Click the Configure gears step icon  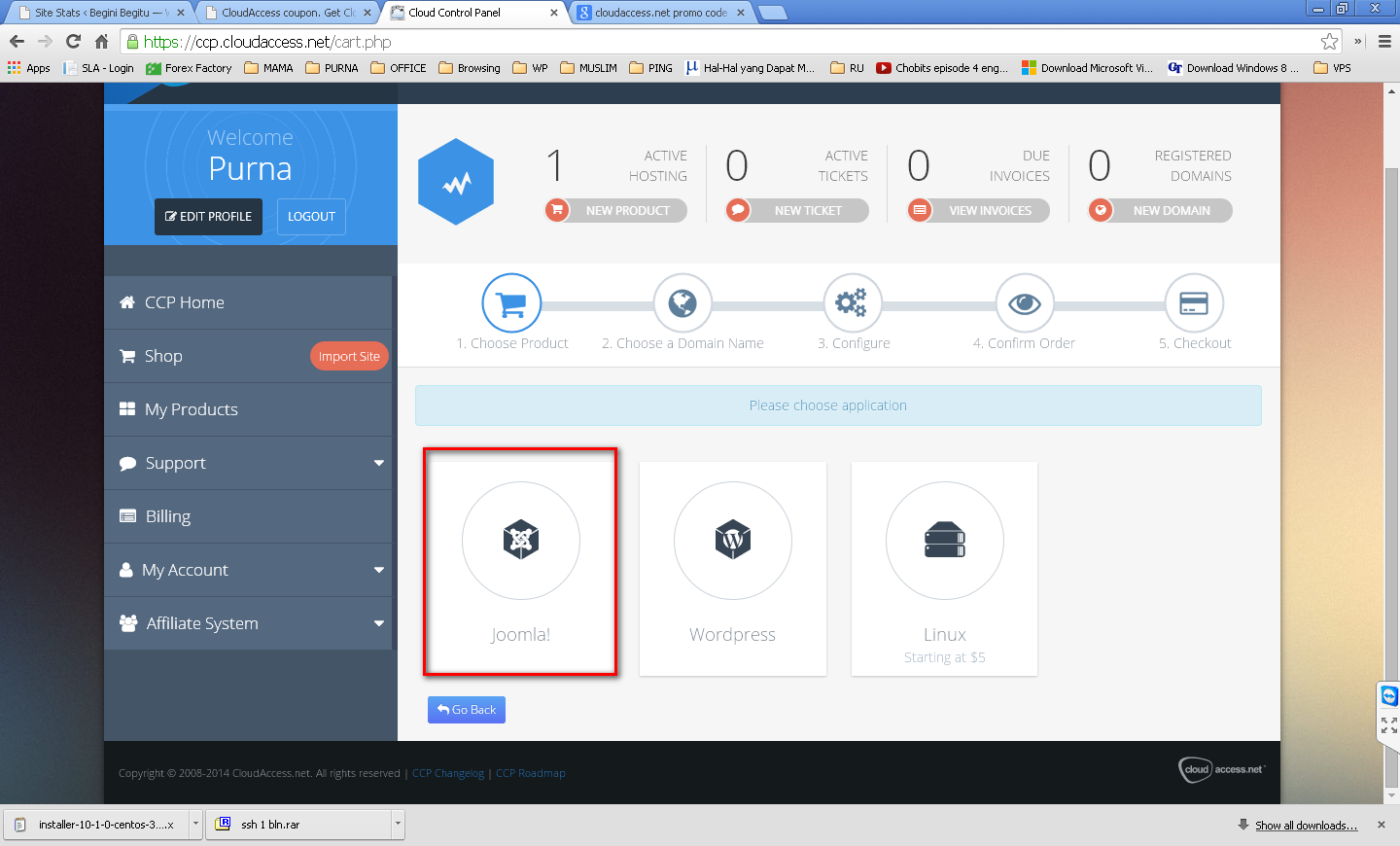click(x=852, y=303)
